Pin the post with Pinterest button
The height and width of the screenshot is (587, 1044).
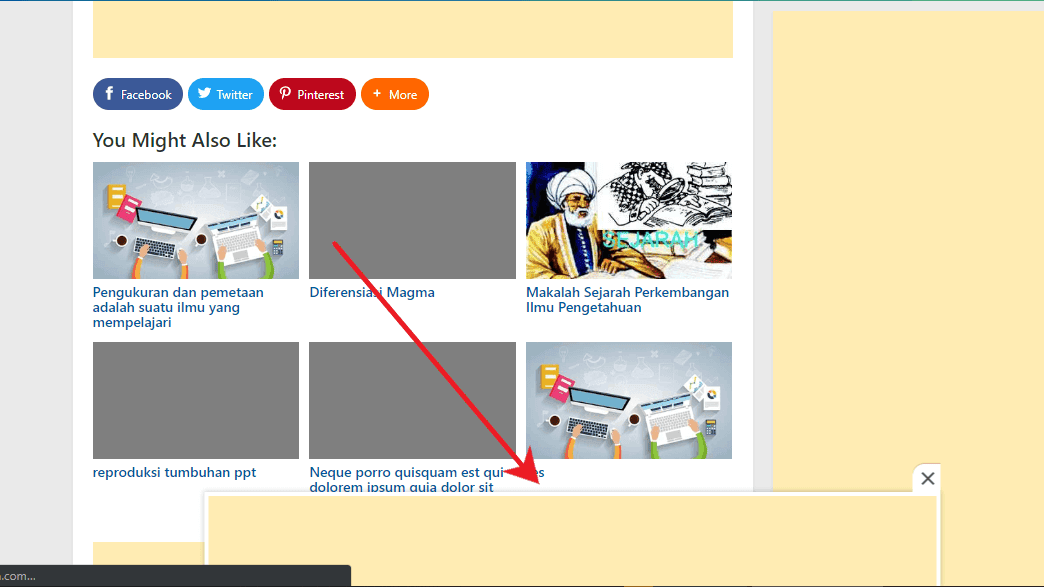tap(312, 95)
